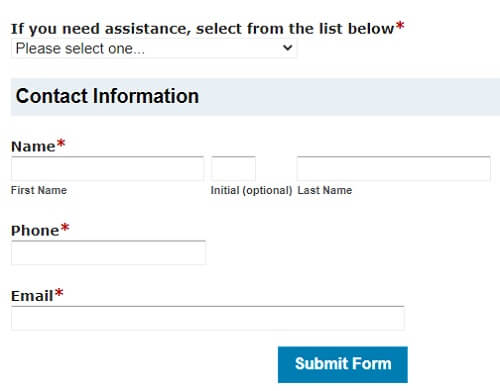Click the bold 'Email' field label

(32, 296)
